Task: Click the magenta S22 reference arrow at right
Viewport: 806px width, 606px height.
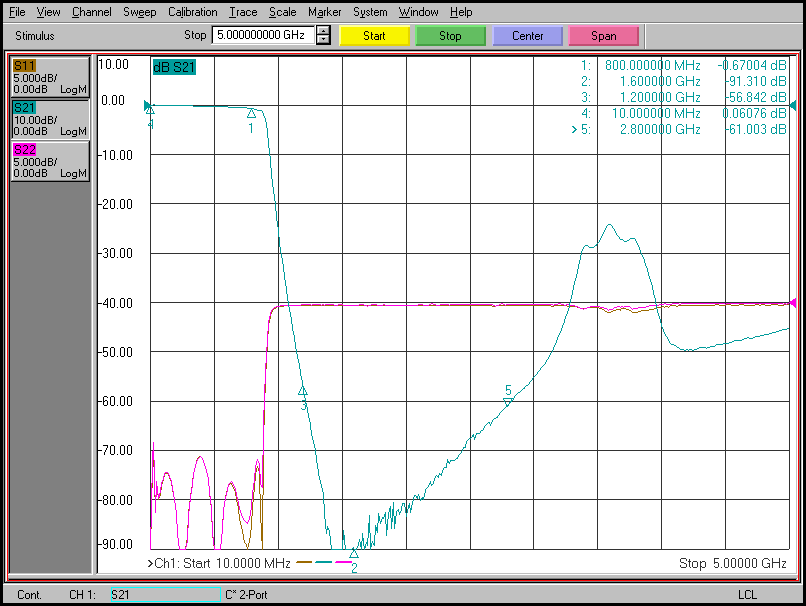Action: (x=793, y=303)
